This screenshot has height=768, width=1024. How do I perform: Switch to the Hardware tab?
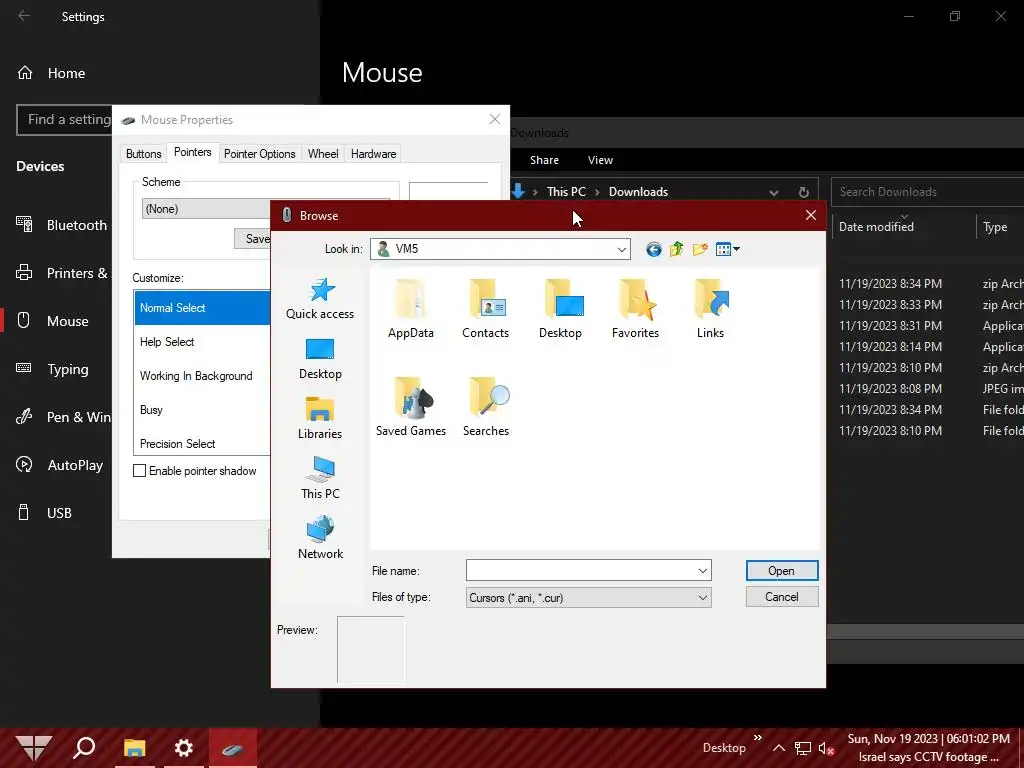point(374,154)
